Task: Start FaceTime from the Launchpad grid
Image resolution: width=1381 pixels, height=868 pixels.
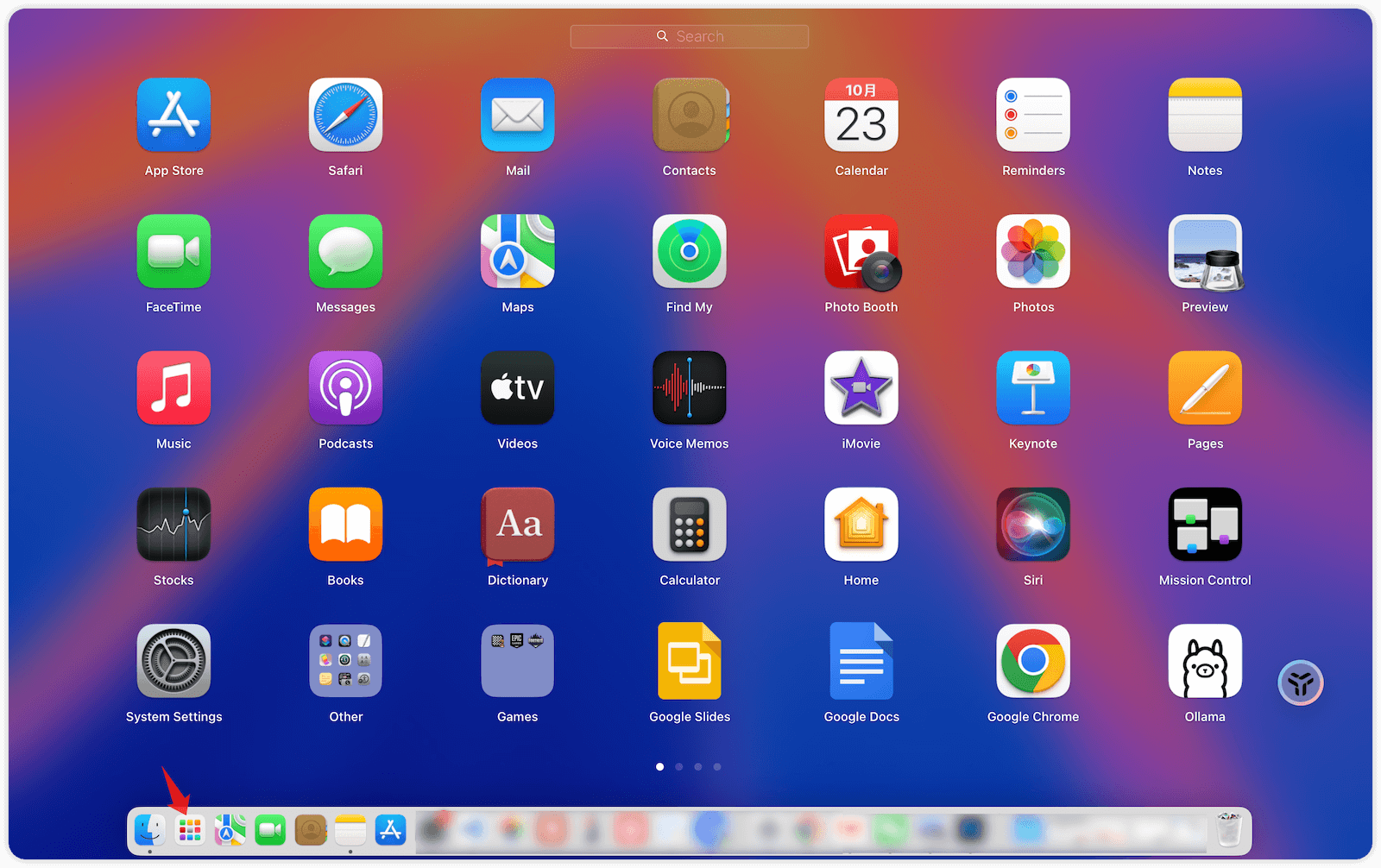Action: pos(173,251)
